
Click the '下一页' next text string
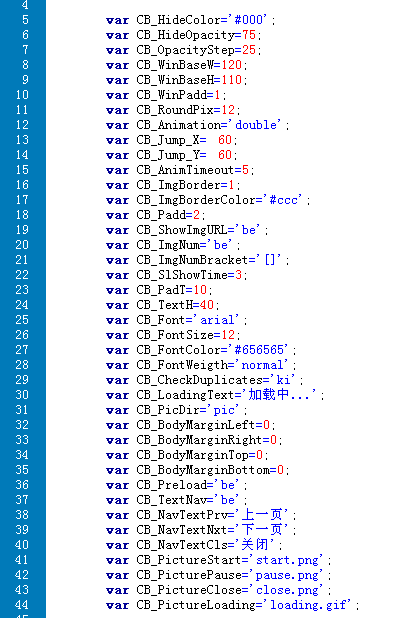coord(262,529)
